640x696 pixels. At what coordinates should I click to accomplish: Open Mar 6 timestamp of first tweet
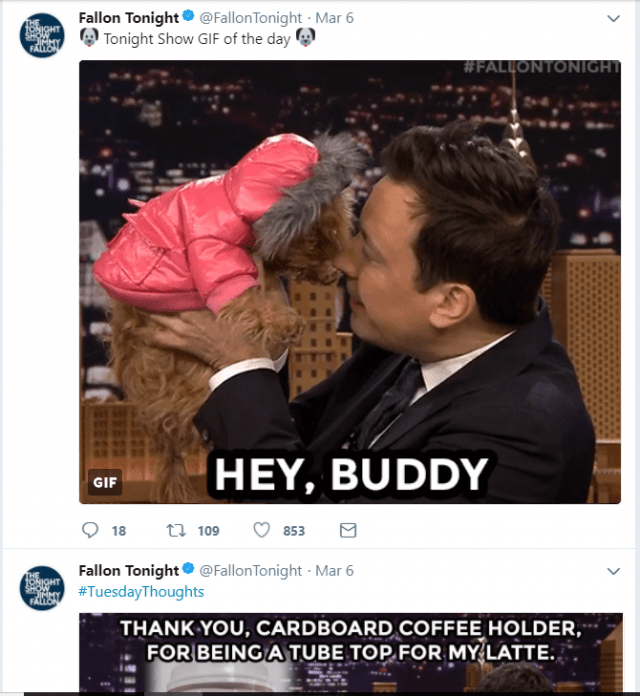pos(334,18)
